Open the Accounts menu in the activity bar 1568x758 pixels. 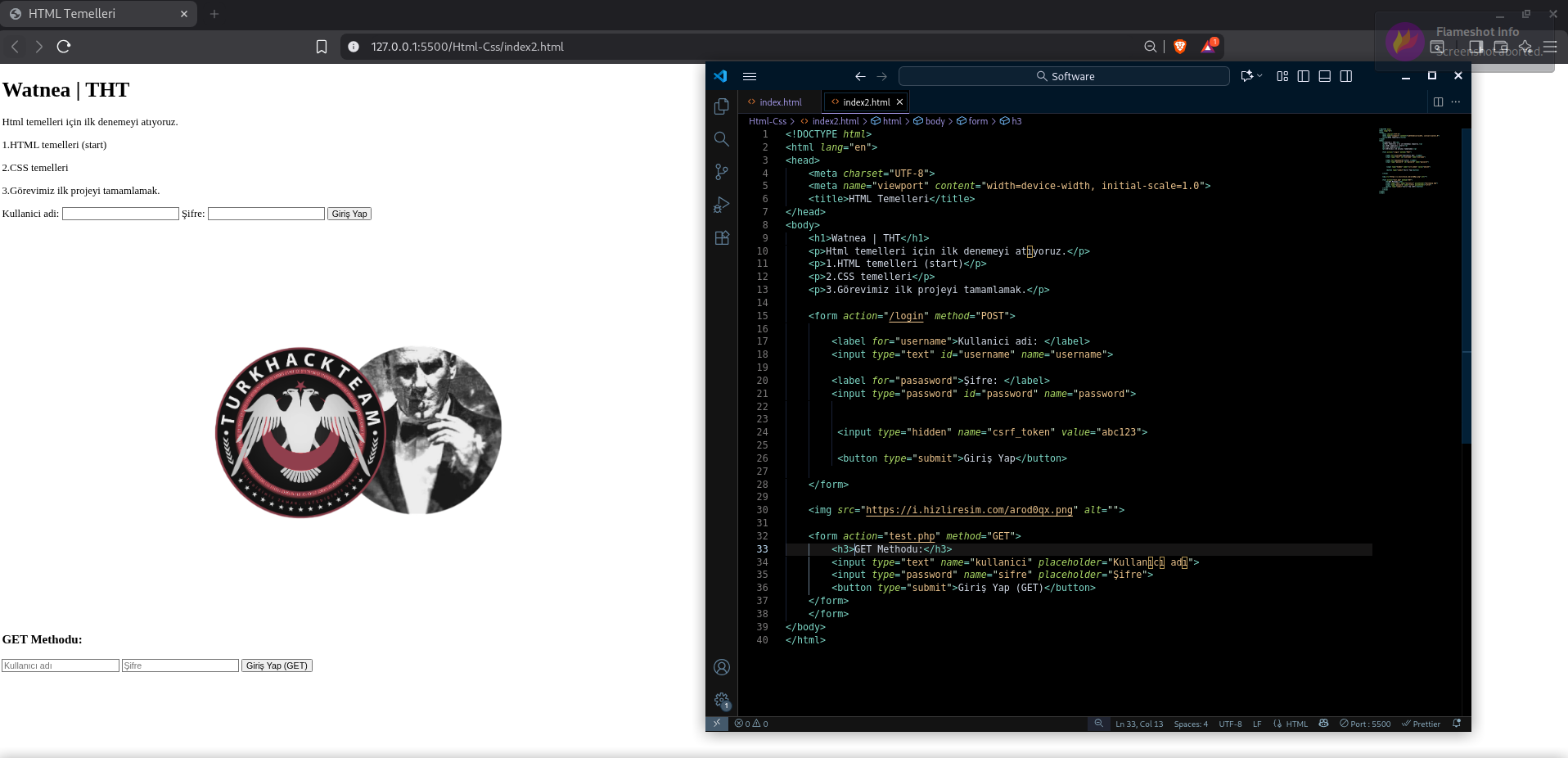(721, 667)
